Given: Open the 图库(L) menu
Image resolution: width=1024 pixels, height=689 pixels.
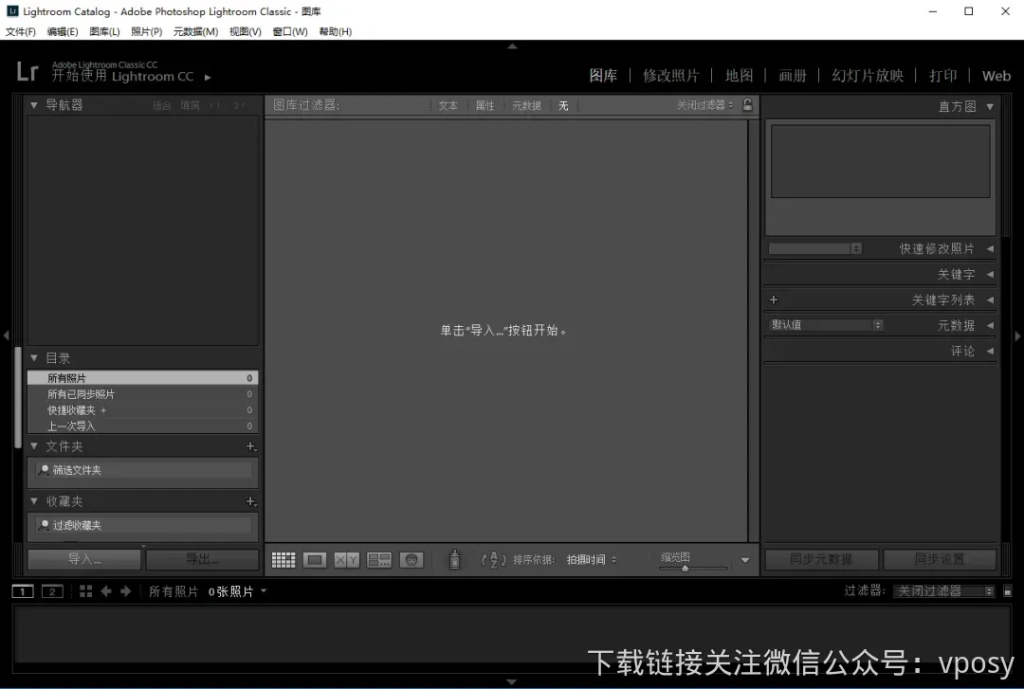Looking at the screenshot, I should 104,31.
